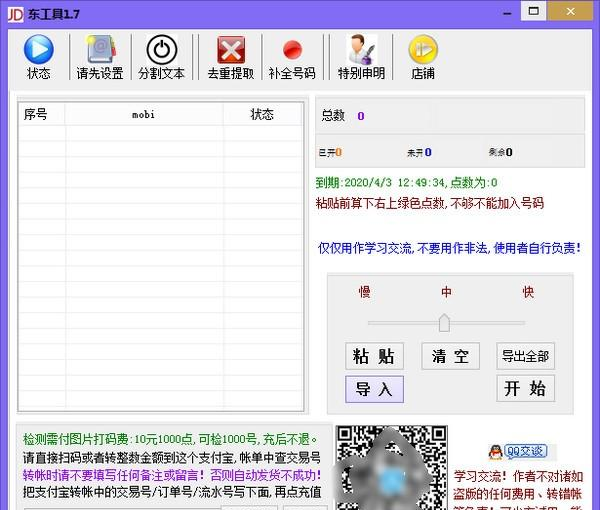Click the 状态 column header in list
The height and width of the screenshot is (510, 600).
point(262,114)
